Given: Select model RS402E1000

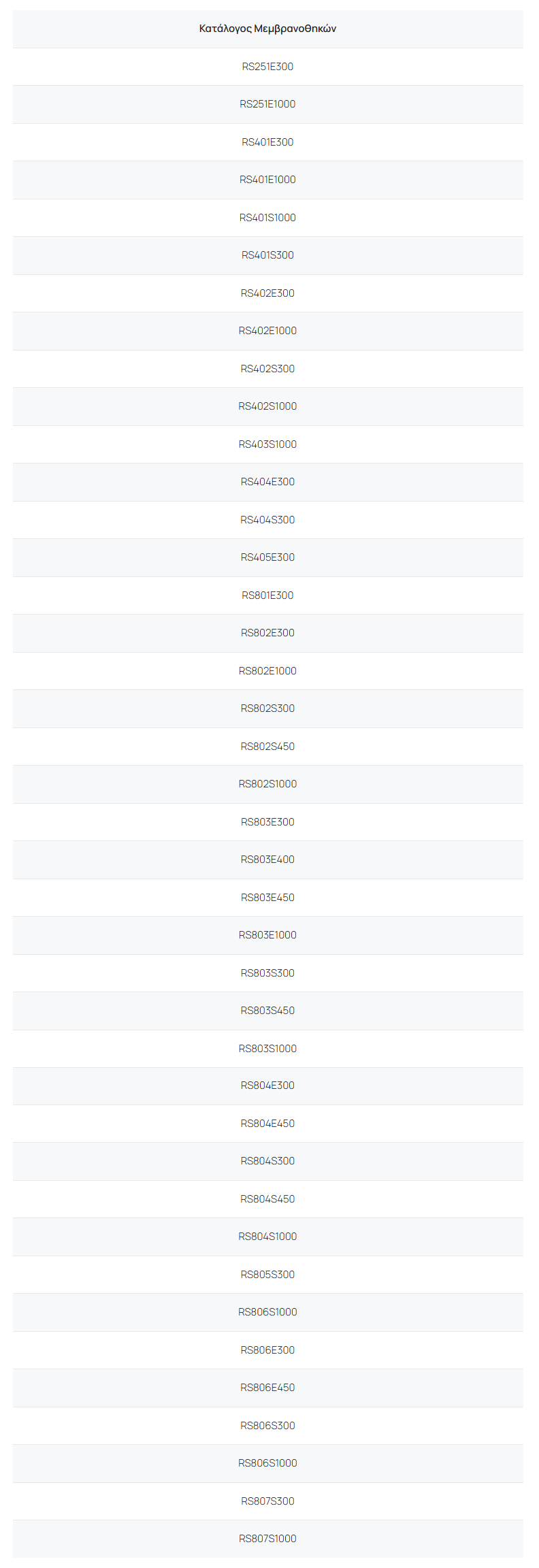Looking at the screenshot, I should 267,331.
